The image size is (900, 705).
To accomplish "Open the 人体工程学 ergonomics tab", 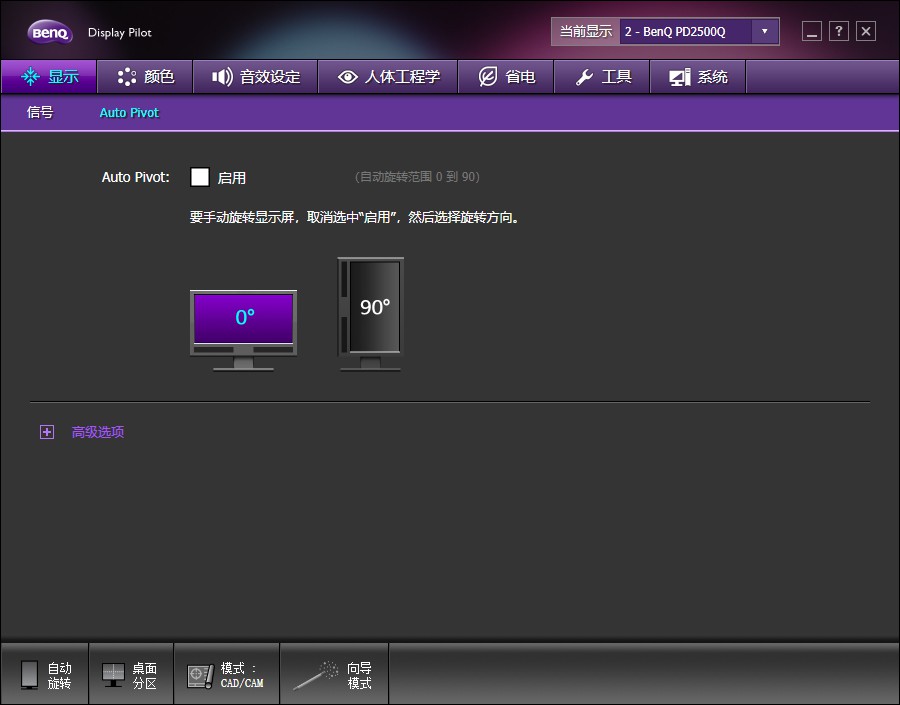I will [388, 76].
